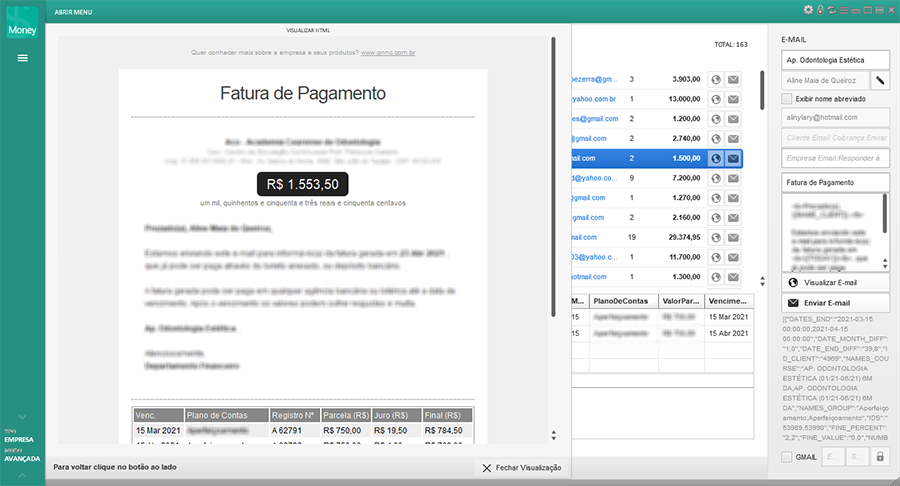This screenshot has height=486, width=900.
Task: Preview email for the 1.300,00 row
Action: 716,277
